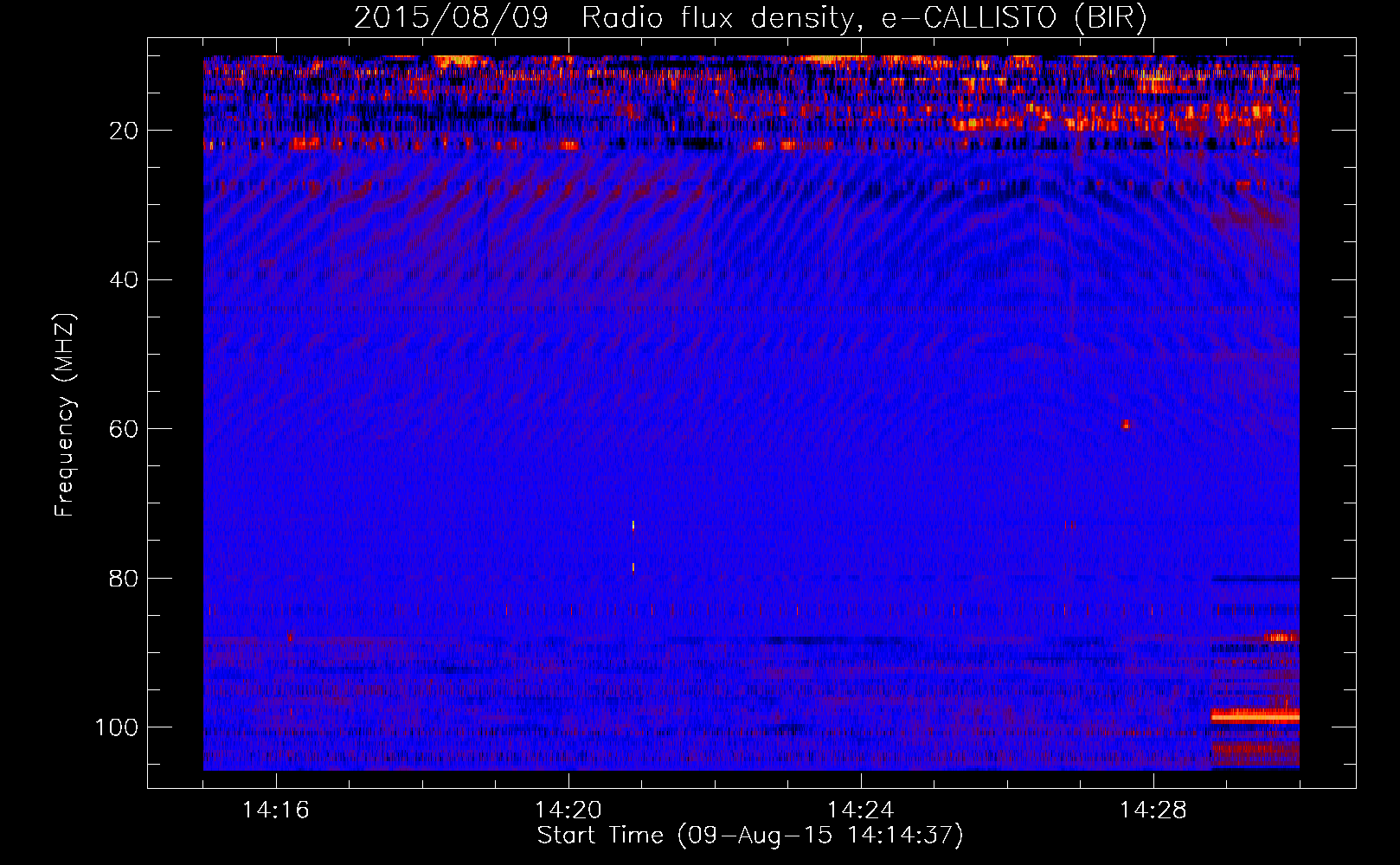Click the 20 MHz frequency tick label
The width and height of the screenshot is (1400, 865).
pyautogui.click(x=124, y=131)
